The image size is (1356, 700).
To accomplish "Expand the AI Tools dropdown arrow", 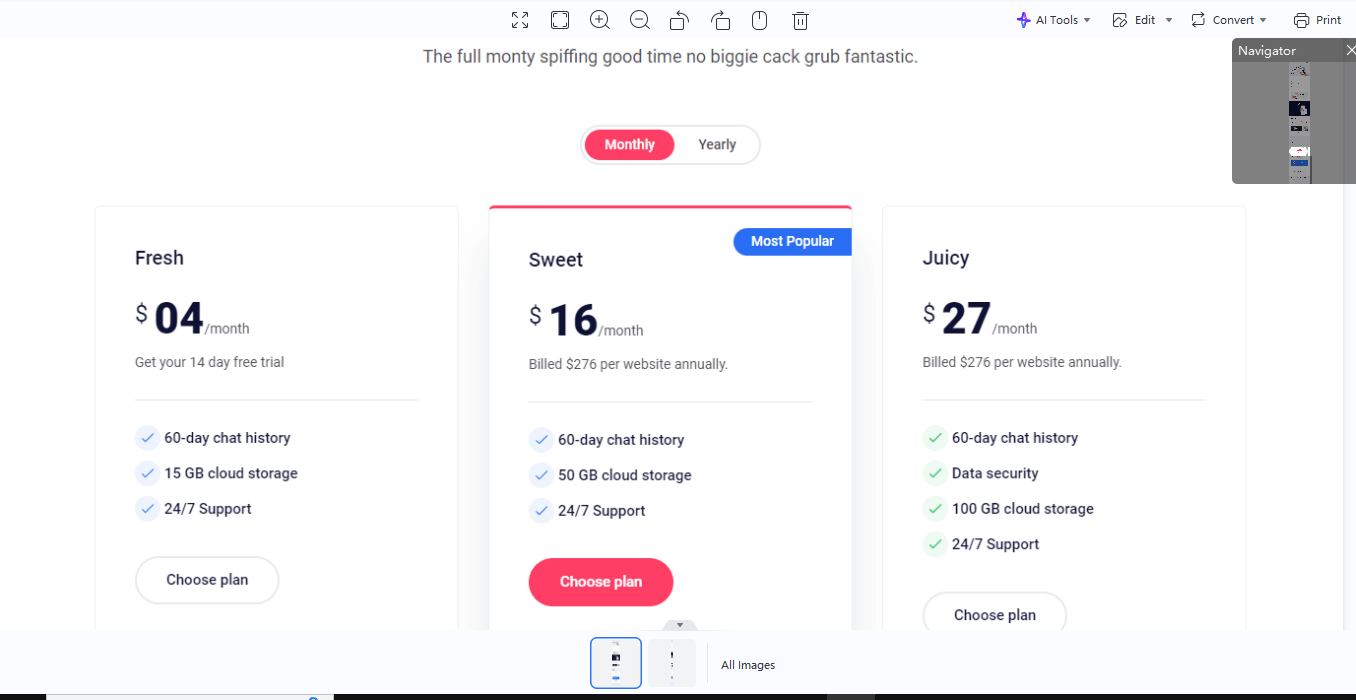I will 1087,19.
